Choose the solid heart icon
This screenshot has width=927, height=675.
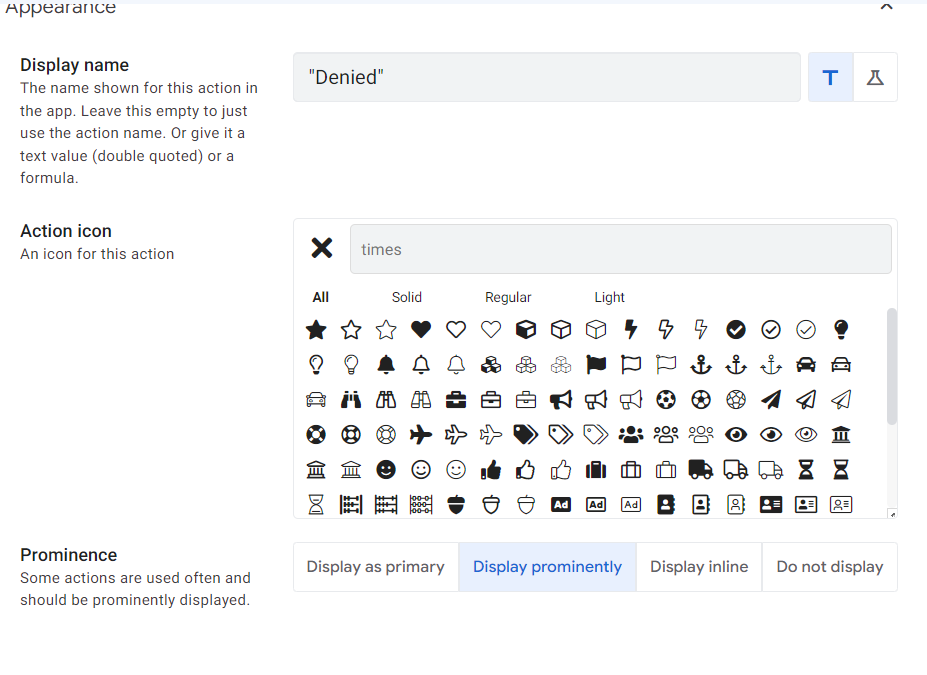[421, 329]
